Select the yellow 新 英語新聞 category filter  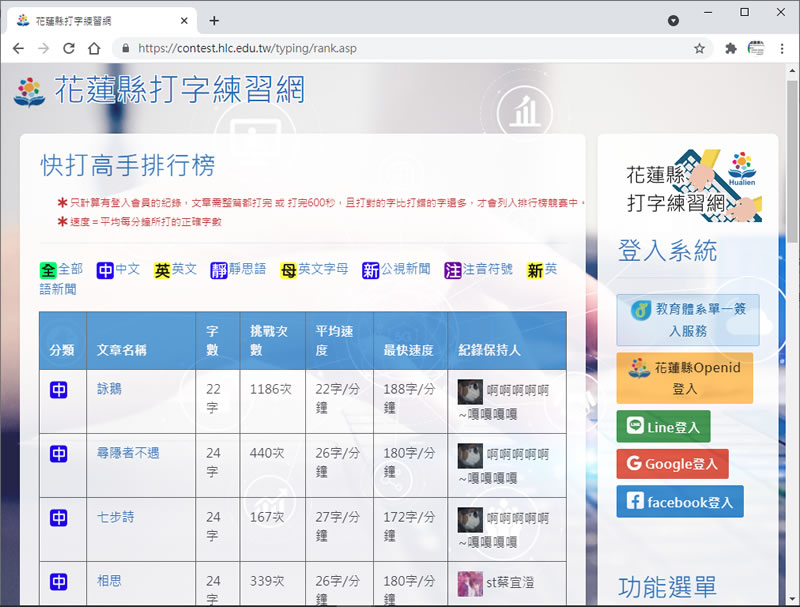point(542,269)
